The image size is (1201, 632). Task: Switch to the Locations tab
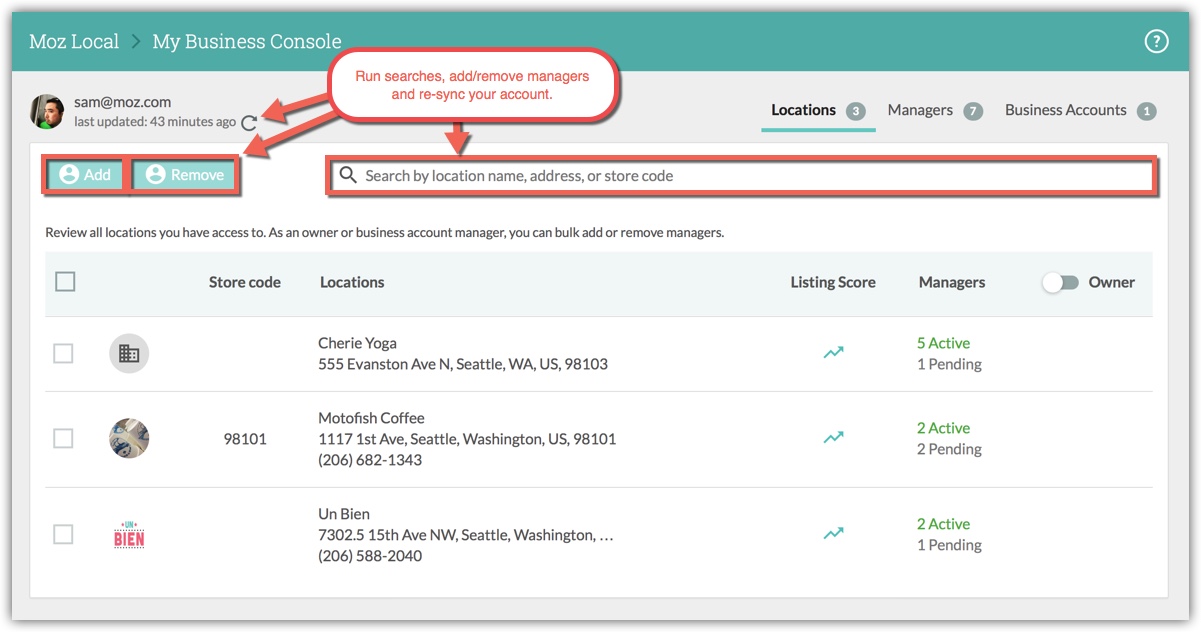click(818, 111)
